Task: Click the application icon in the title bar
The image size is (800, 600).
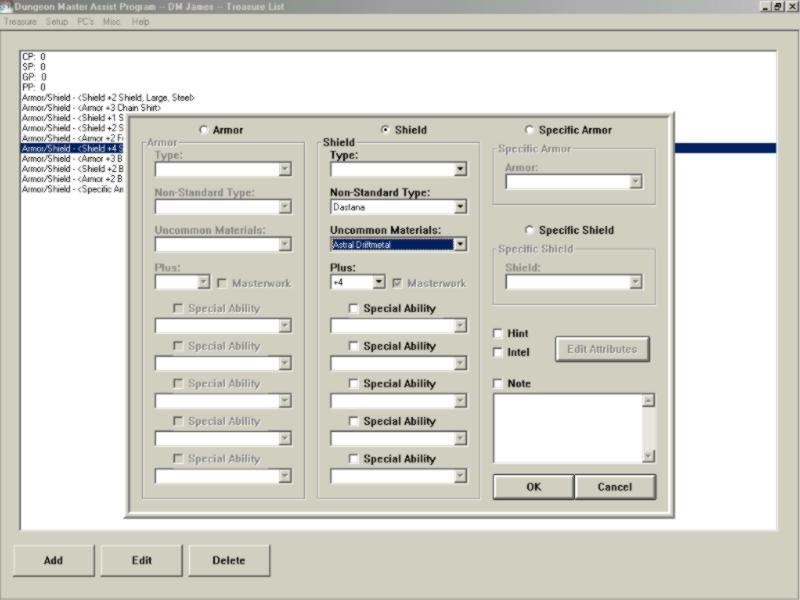Action: click(x=6, y=6)
